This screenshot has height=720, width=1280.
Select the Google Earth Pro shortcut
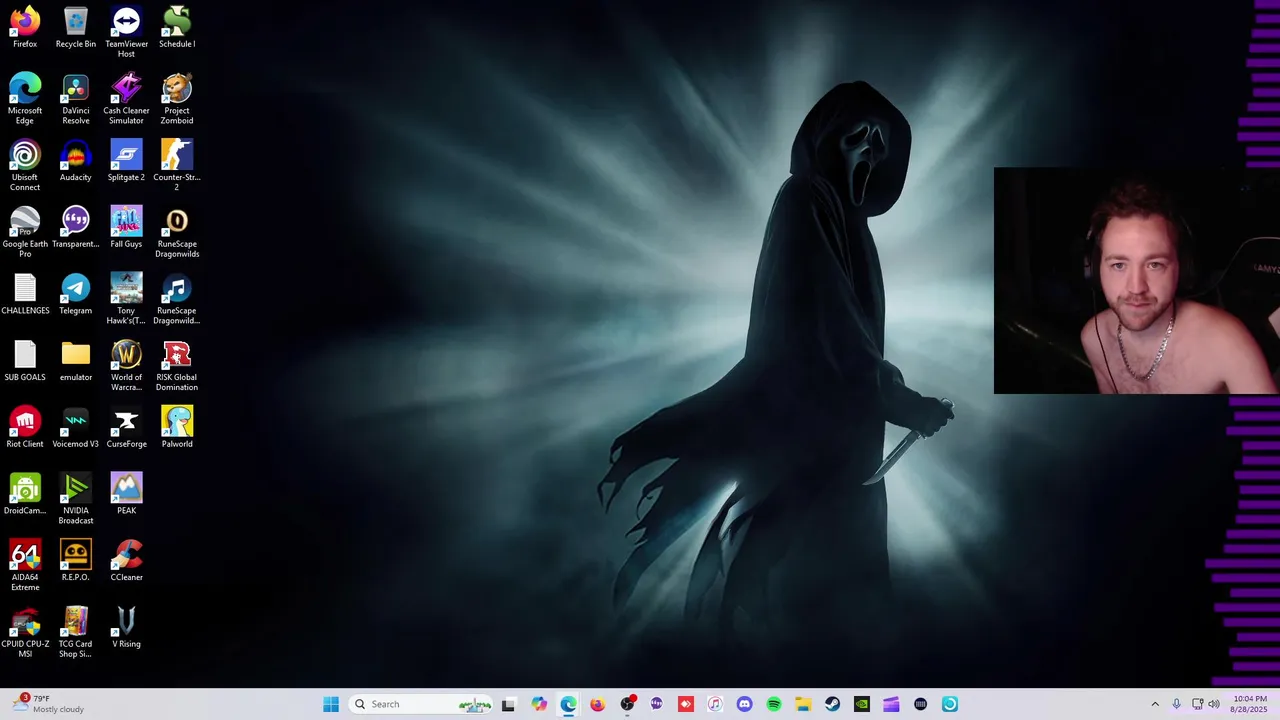[25, 232]
